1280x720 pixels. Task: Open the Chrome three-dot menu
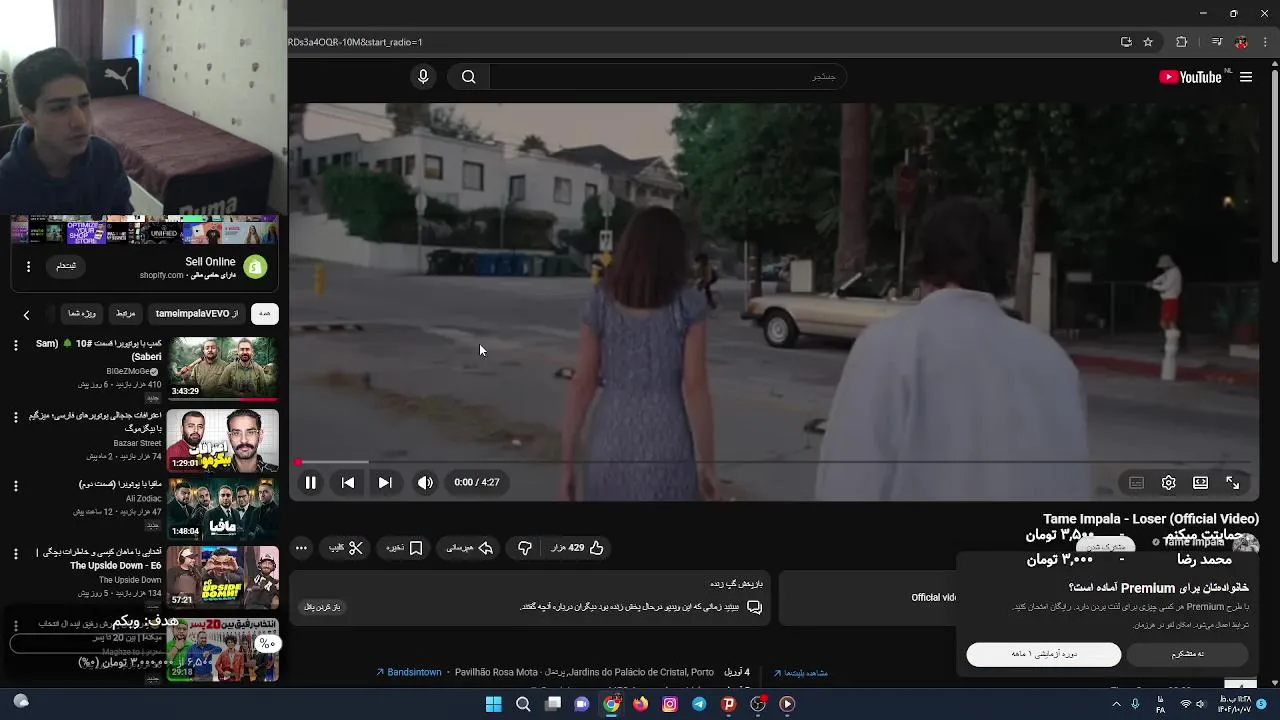[x=1266, y=42]
